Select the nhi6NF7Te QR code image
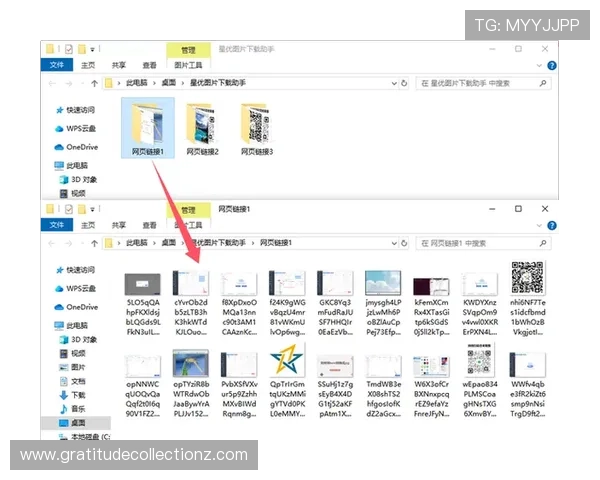600x480 pixels. (528, 299)
